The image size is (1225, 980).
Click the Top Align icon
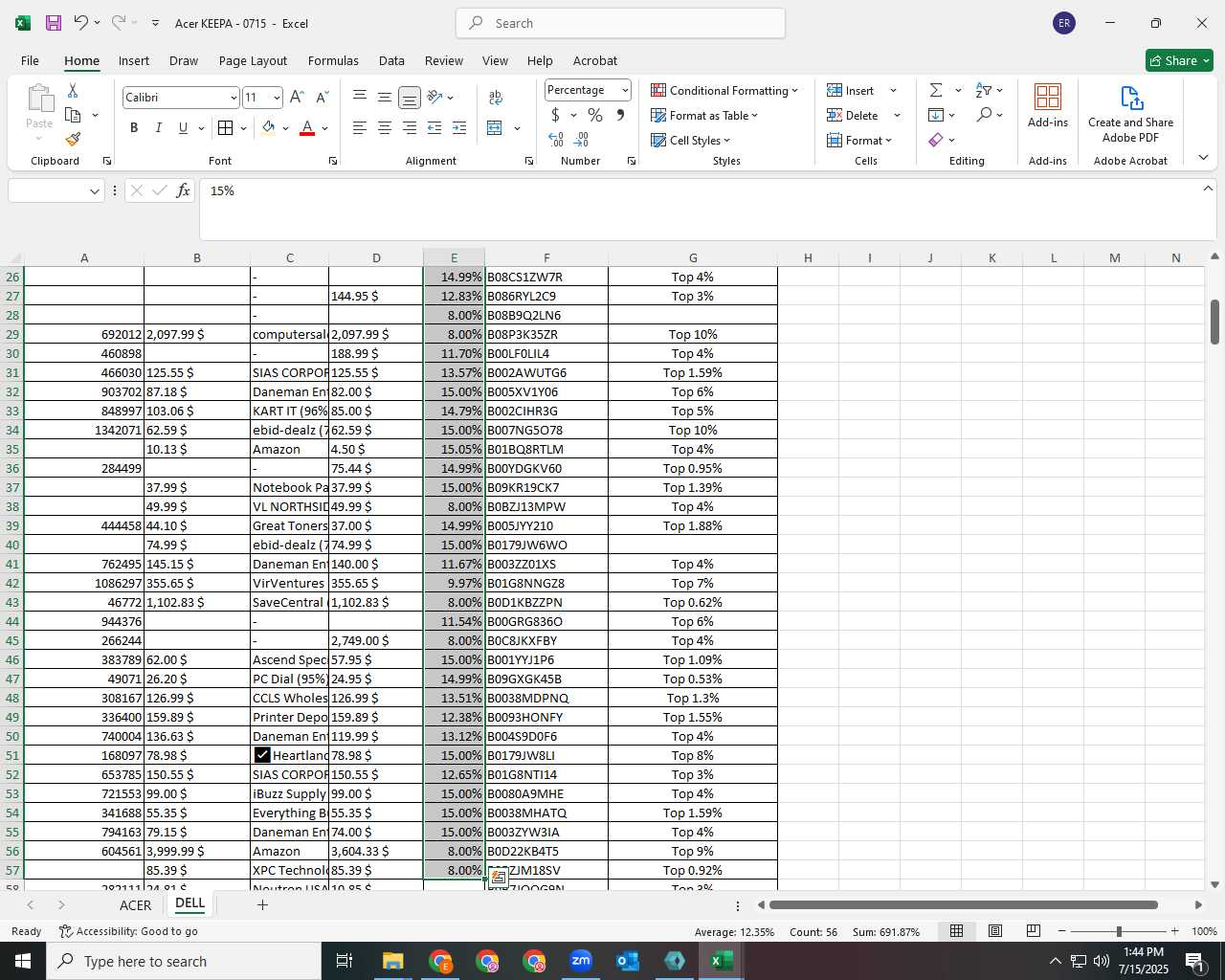point(360,97)
